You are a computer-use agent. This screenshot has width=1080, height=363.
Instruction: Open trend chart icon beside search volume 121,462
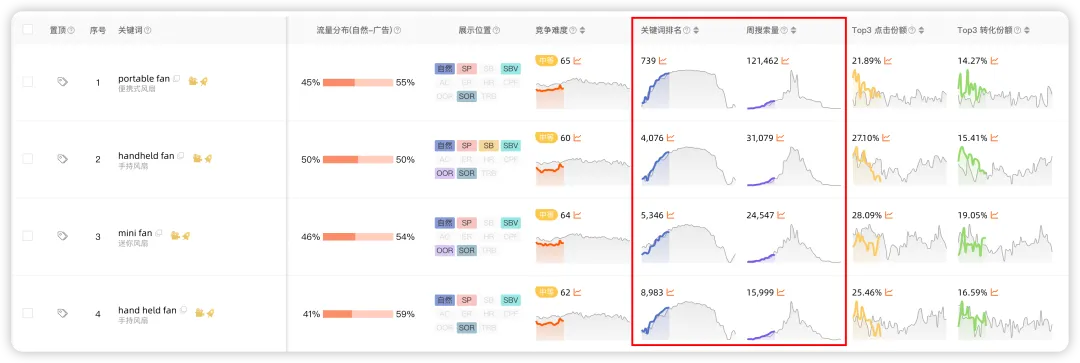[x=785, y=61]
